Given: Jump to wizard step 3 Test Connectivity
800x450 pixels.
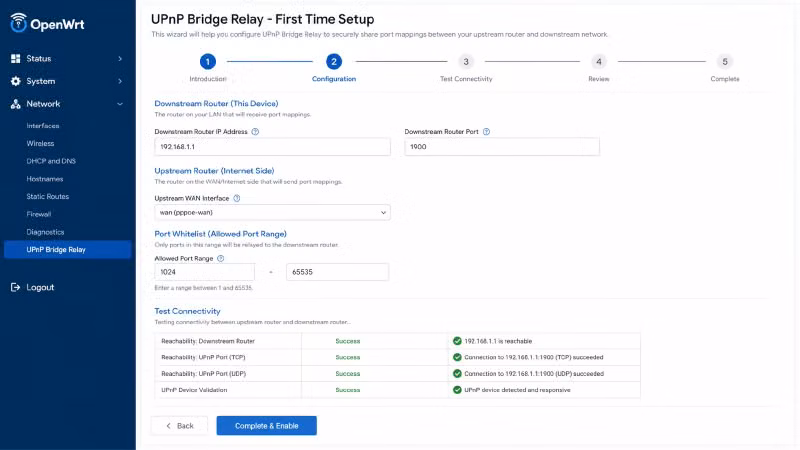Looking at the screenshot, I should (x=466, y=62).
